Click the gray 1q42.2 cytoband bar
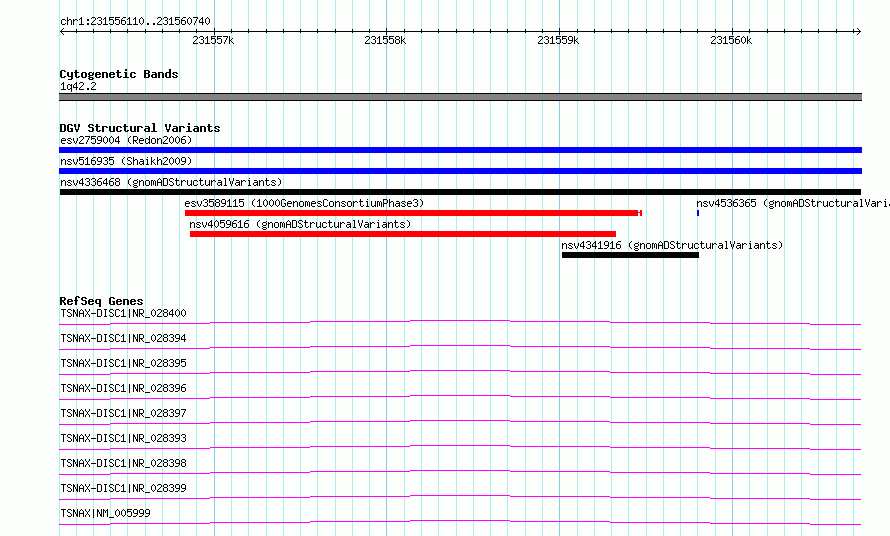 click(460, 97)
